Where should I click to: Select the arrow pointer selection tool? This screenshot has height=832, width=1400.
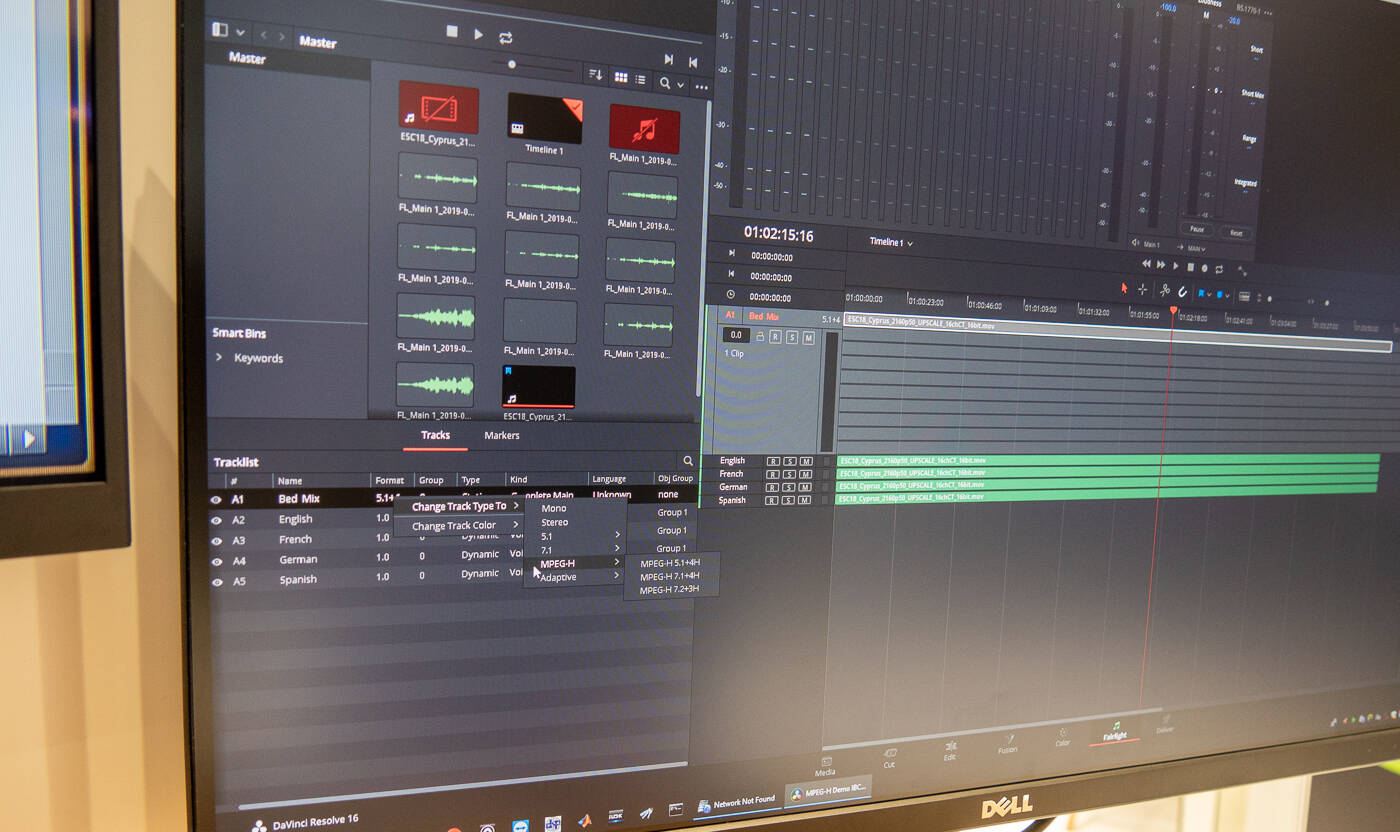click(x=1124, y=288)
